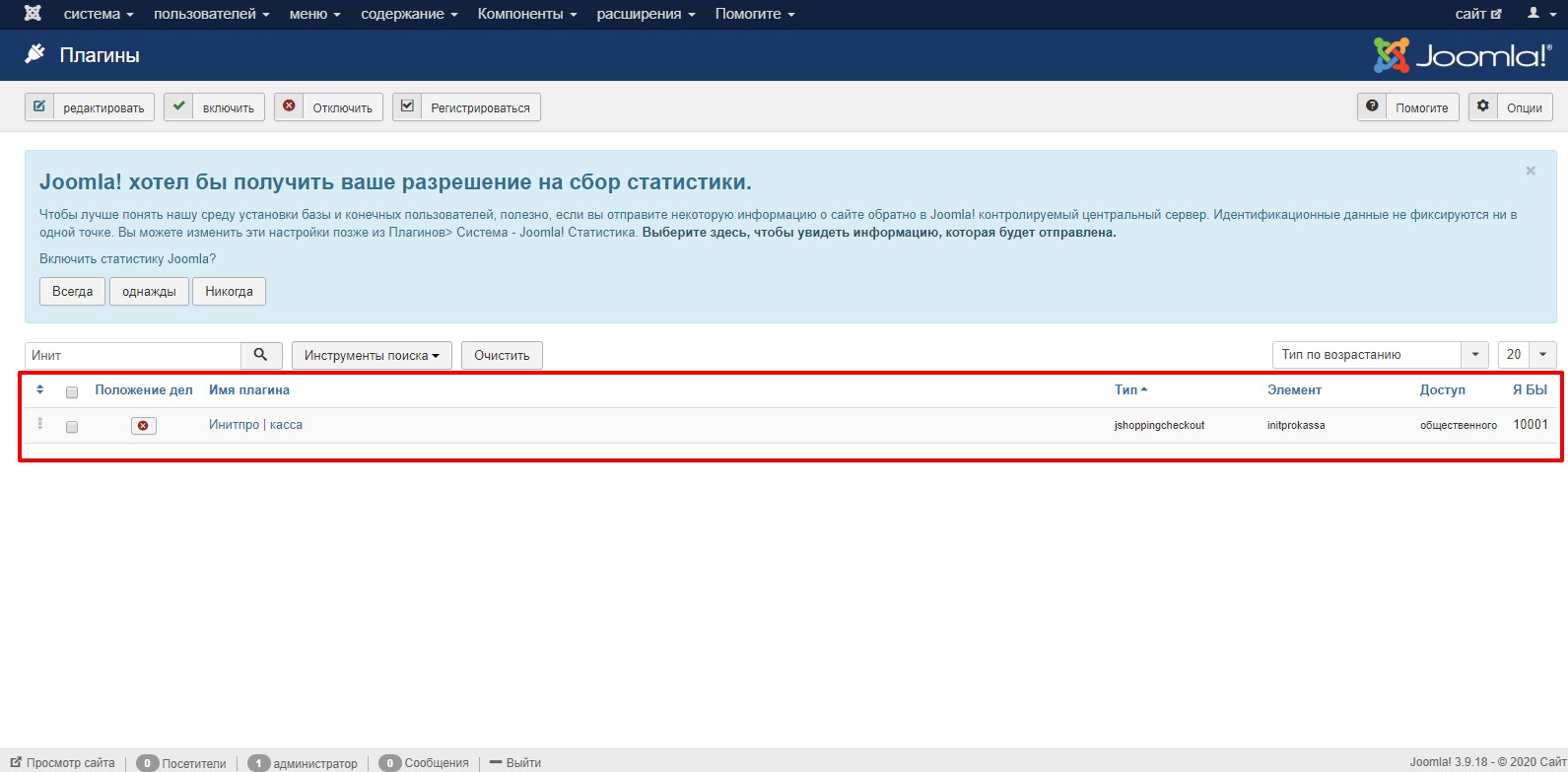This screenshot has height=772, width=1568.
Task: Click the Помогите toolbar button
Action: 1407,107
